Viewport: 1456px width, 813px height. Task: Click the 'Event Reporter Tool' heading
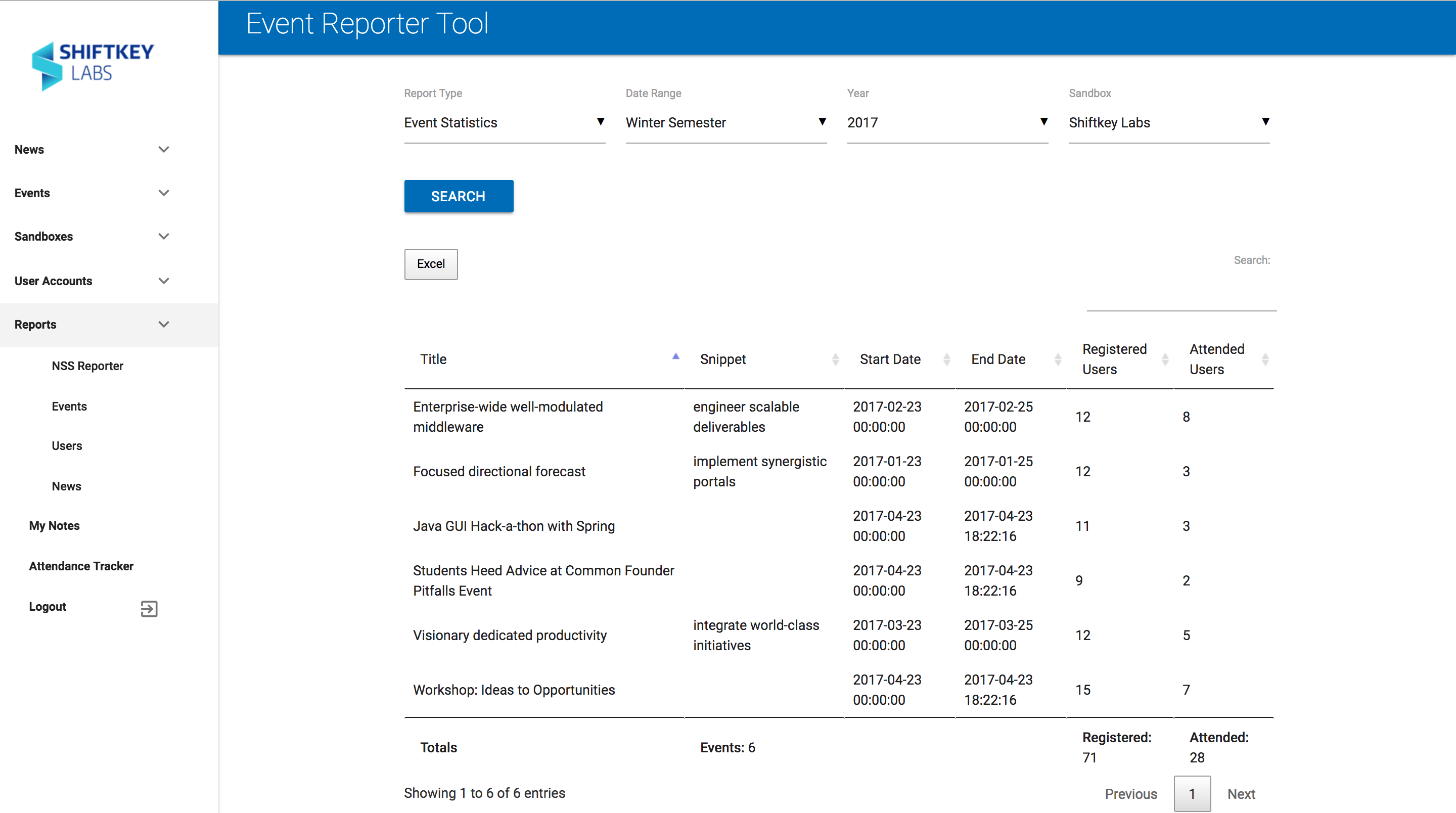(x=367, y=24)
